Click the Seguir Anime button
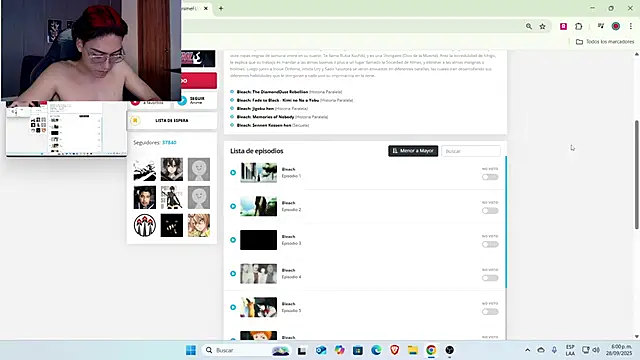This screenshot has height=360, width=640. tap(195, 100)
